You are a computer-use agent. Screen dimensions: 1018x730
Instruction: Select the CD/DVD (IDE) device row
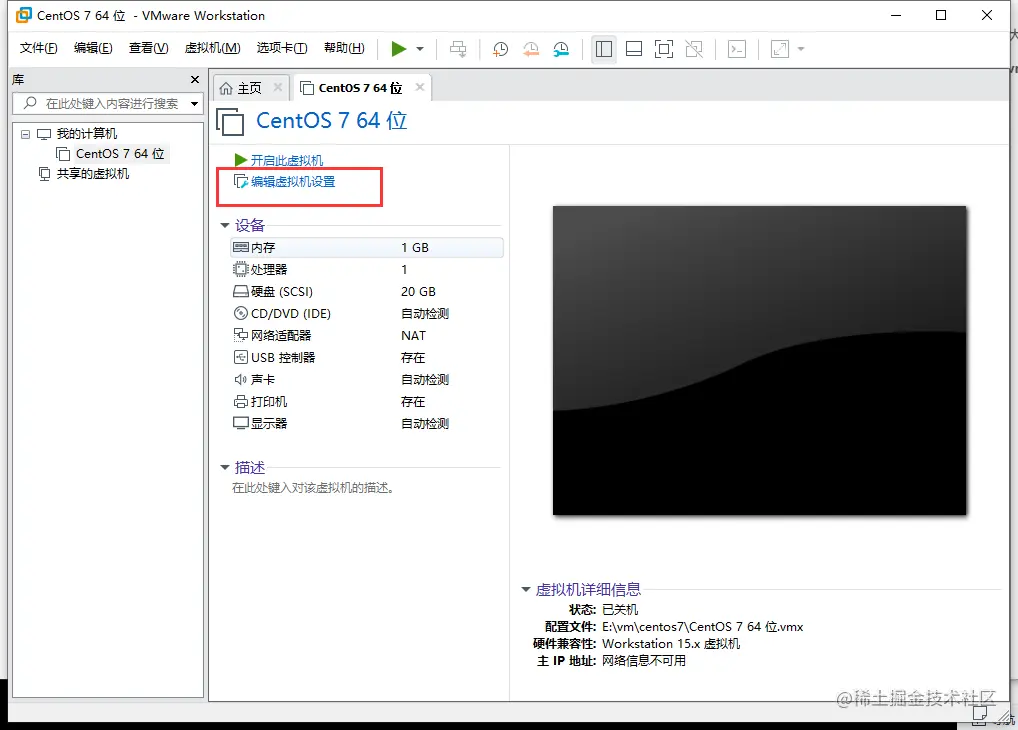pos(367,314)
